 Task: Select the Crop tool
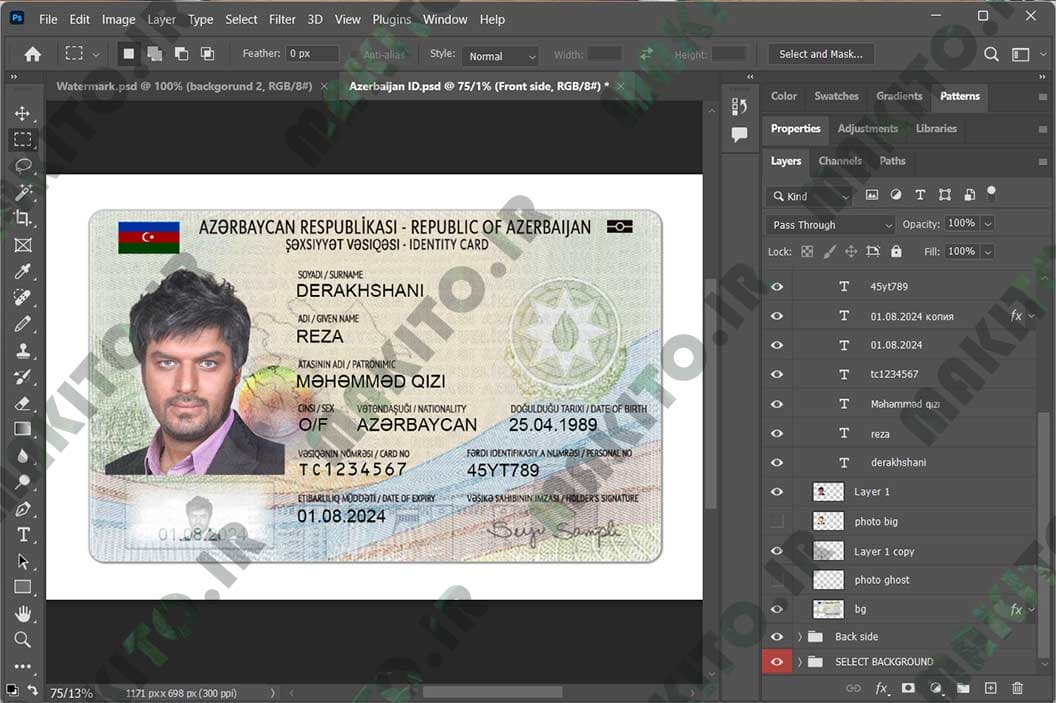(x=22, y=218)
